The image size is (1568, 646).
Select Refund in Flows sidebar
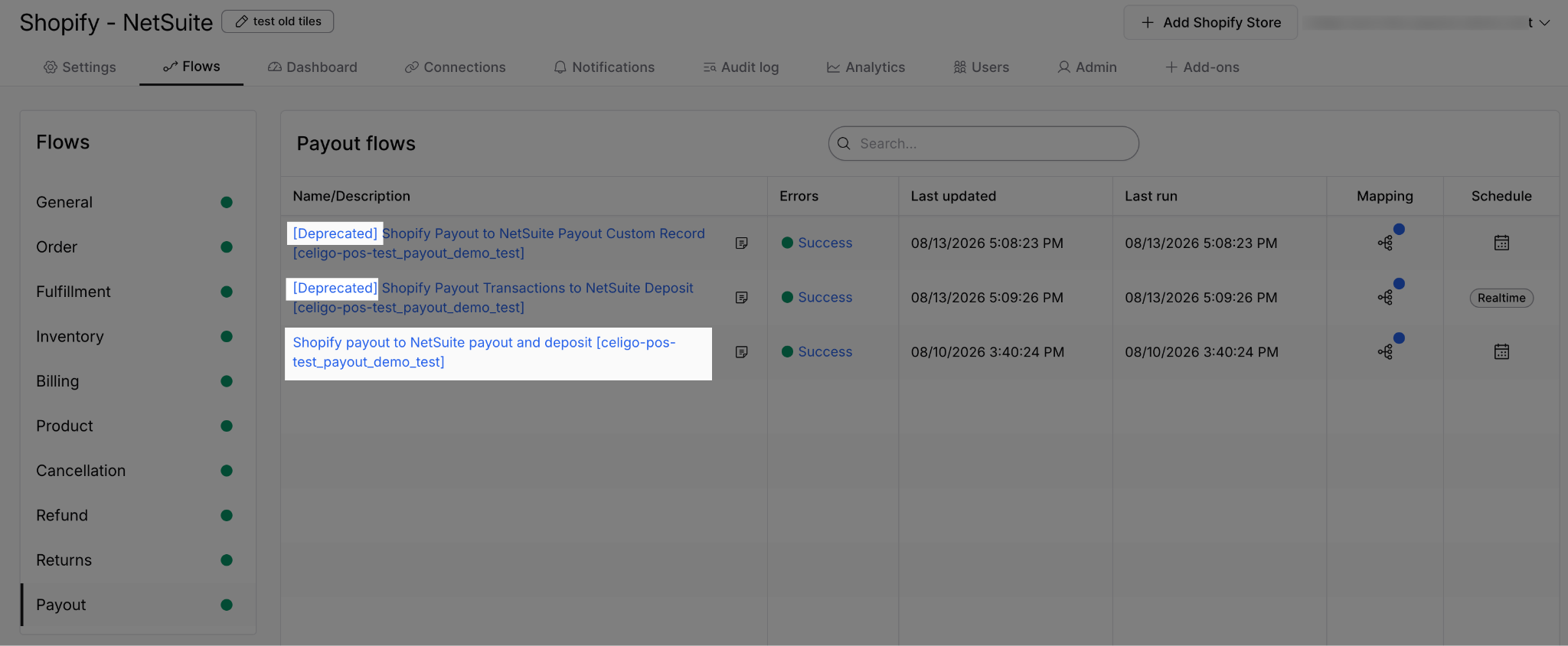138,515
